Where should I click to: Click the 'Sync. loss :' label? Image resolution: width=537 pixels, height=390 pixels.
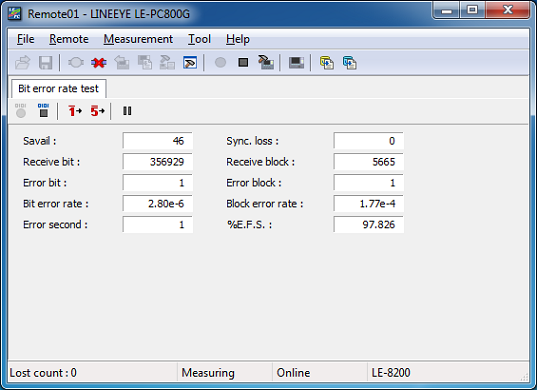(252, 141)
